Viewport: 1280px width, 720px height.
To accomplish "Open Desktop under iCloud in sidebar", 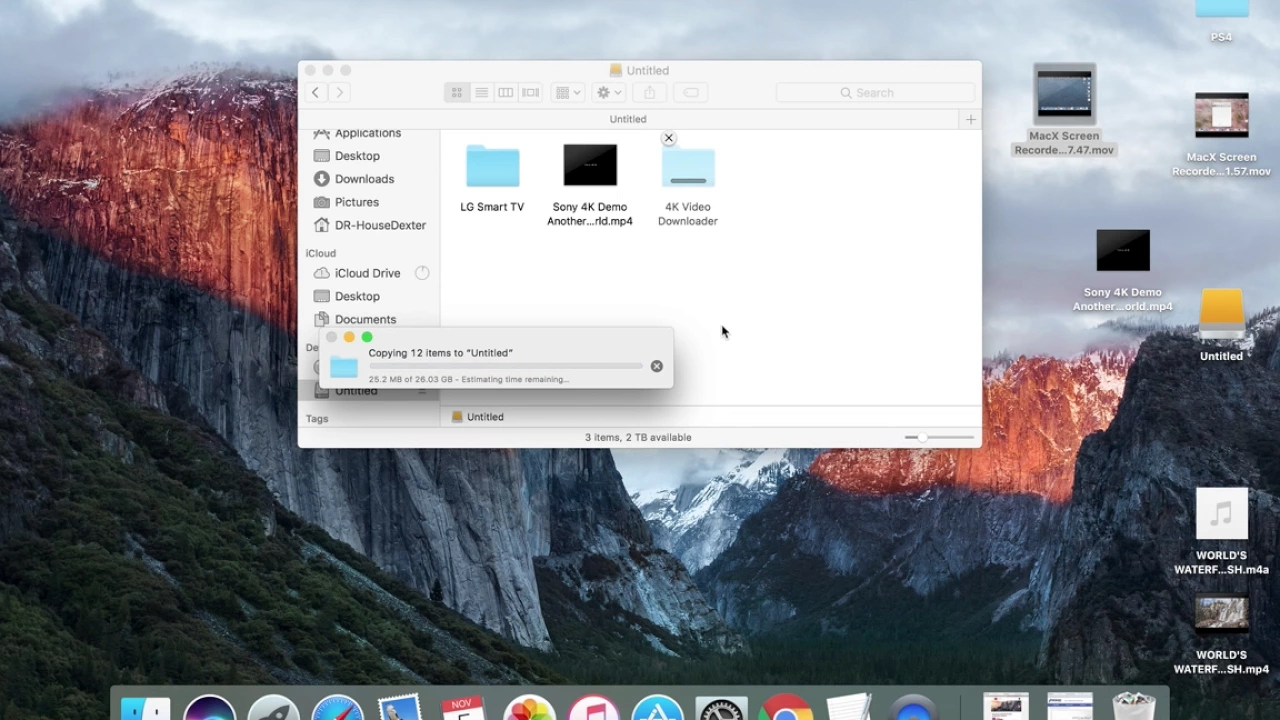I will (357, 296).
